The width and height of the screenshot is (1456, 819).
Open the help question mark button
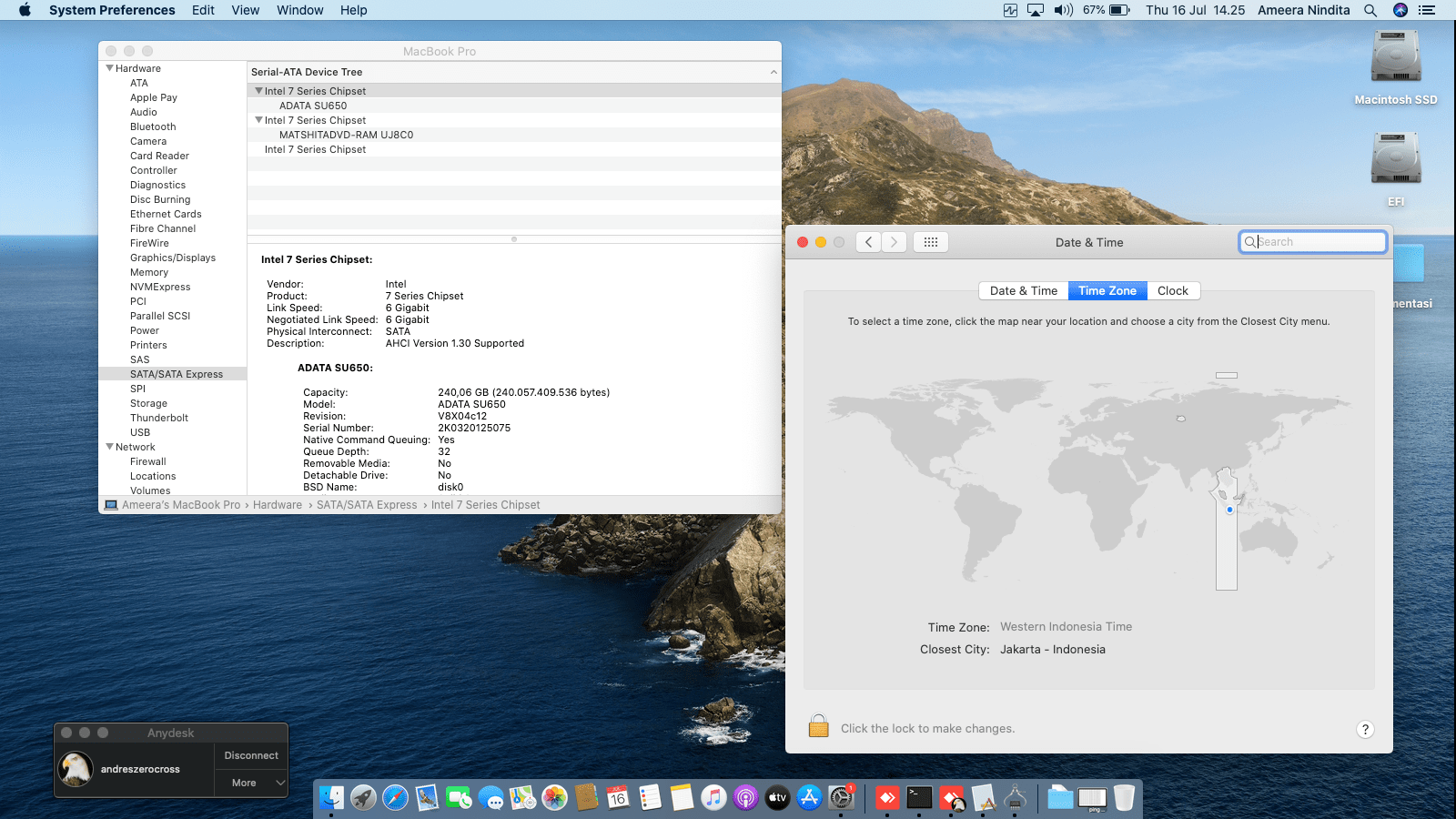1364,729
